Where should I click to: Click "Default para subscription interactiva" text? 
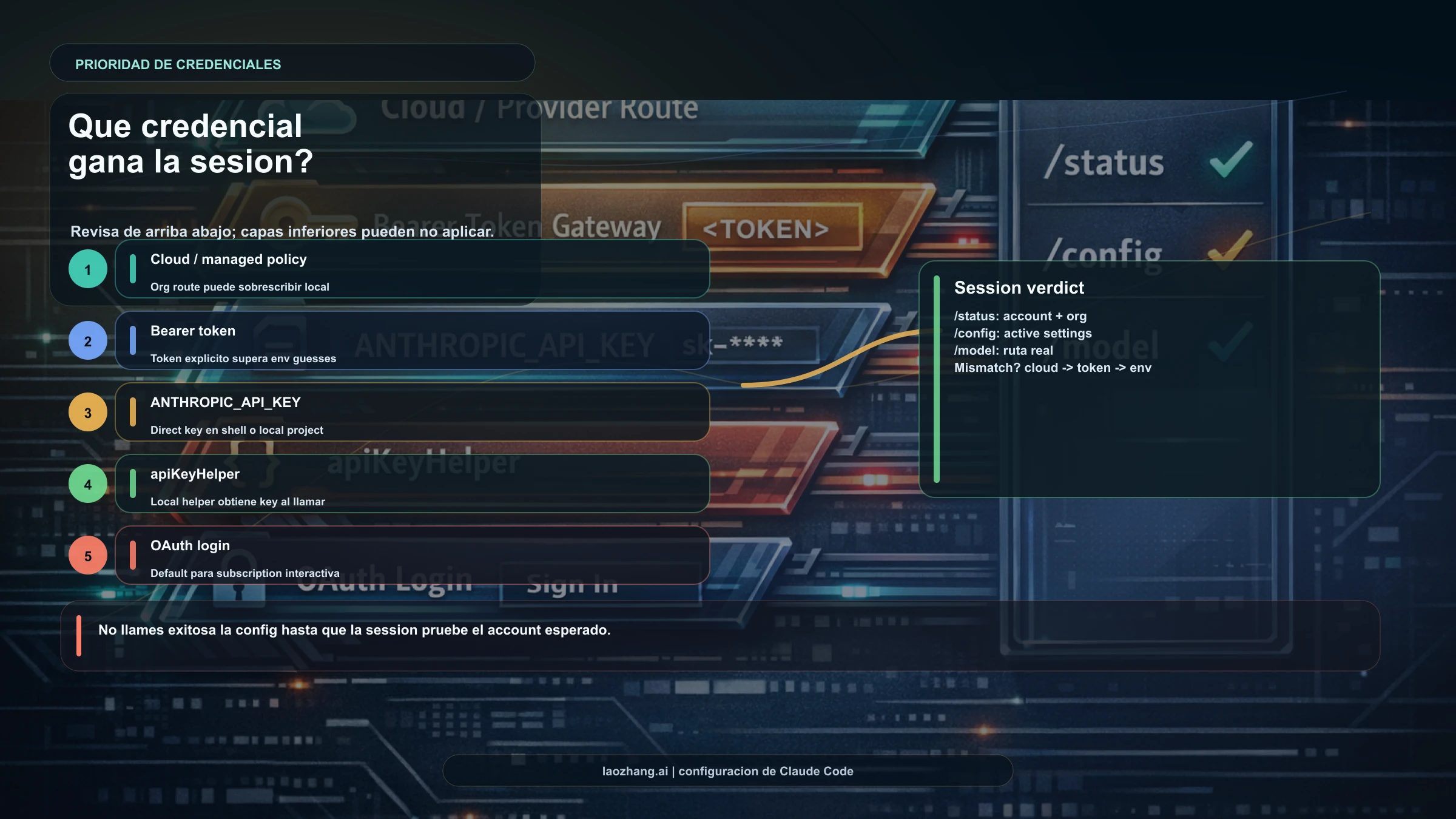pos(245,573)
